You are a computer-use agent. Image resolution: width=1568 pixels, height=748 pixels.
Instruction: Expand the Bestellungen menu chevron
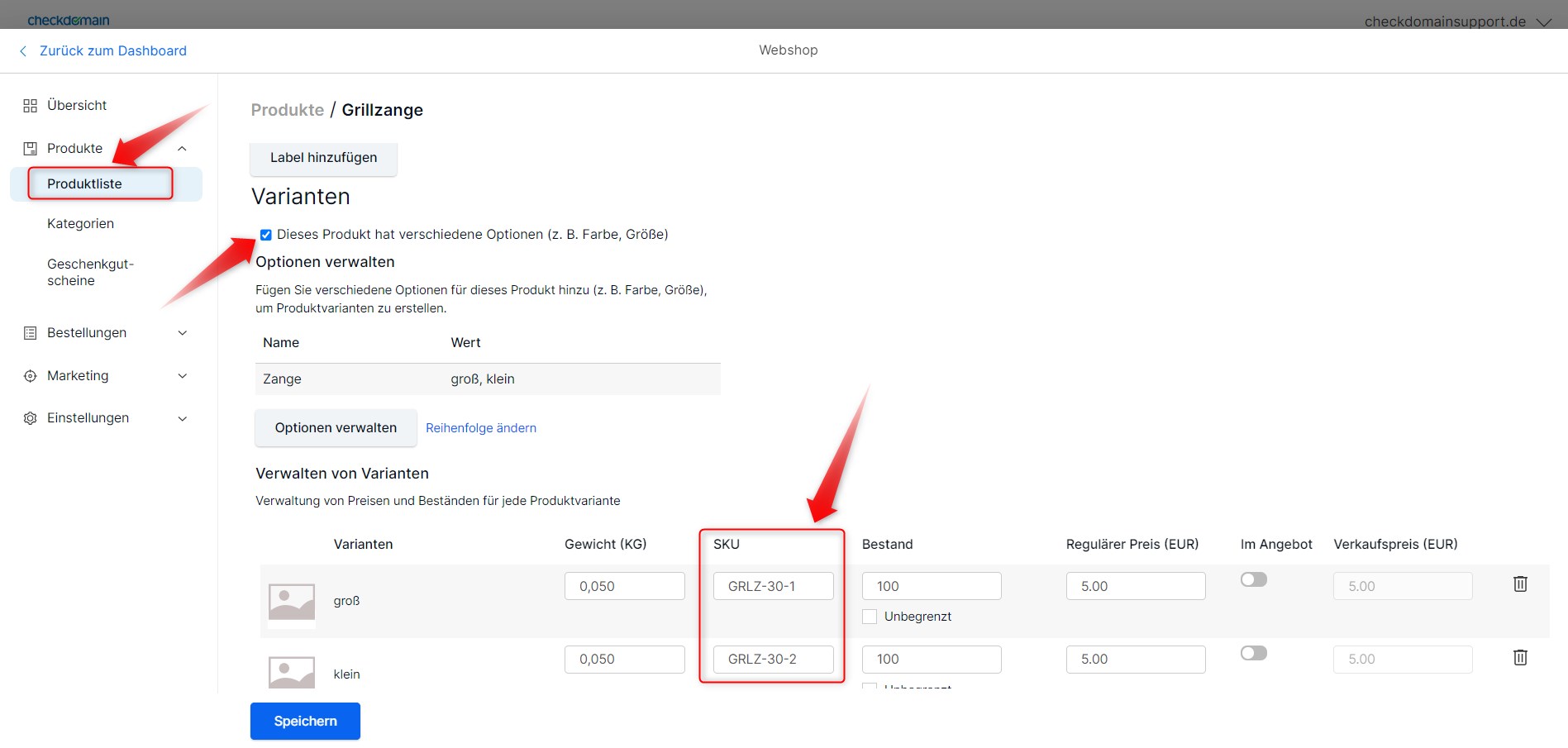(x=183, y=333)
